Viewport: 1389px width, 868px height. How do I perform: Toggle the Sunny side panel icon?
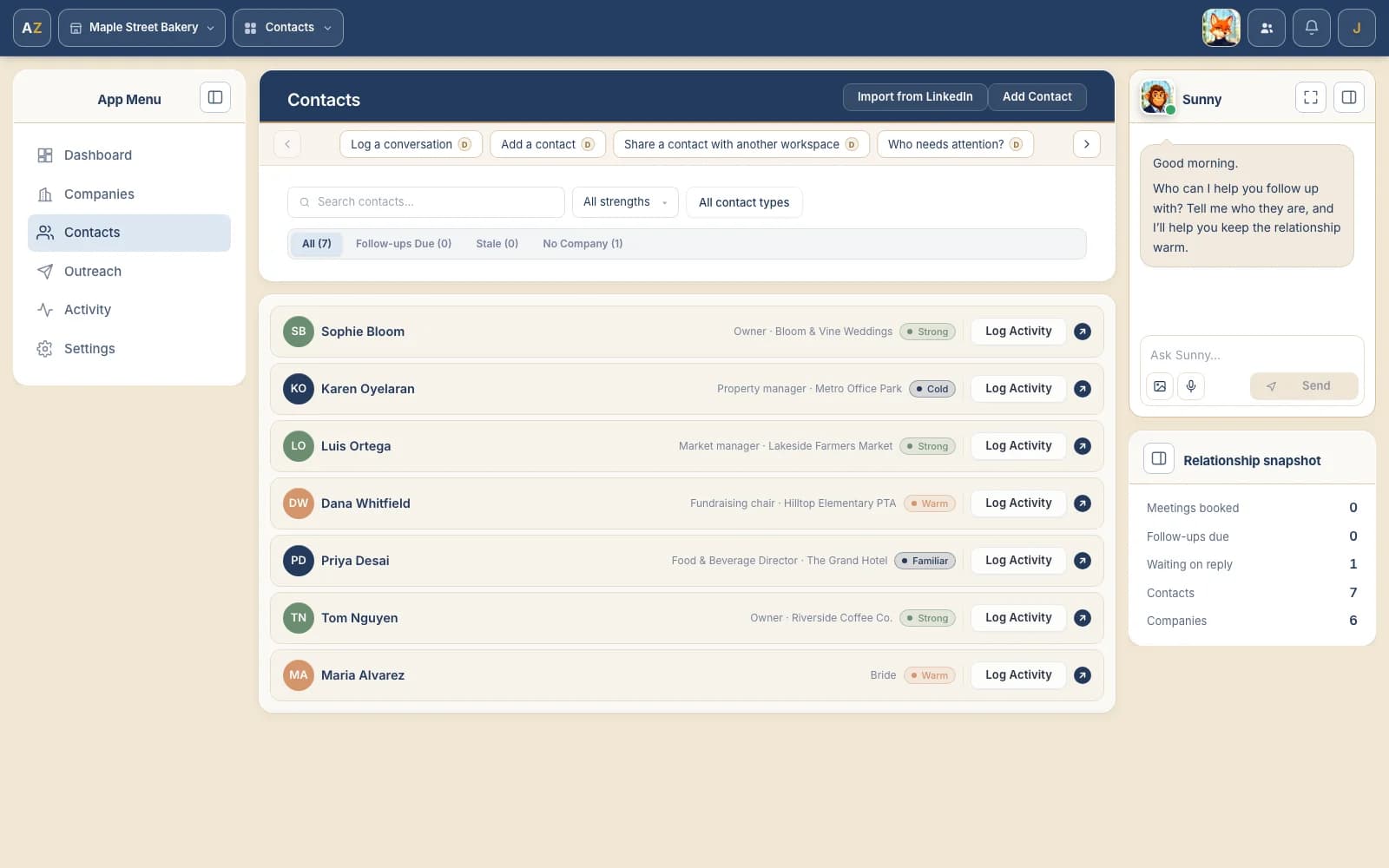coord(1349,97)
